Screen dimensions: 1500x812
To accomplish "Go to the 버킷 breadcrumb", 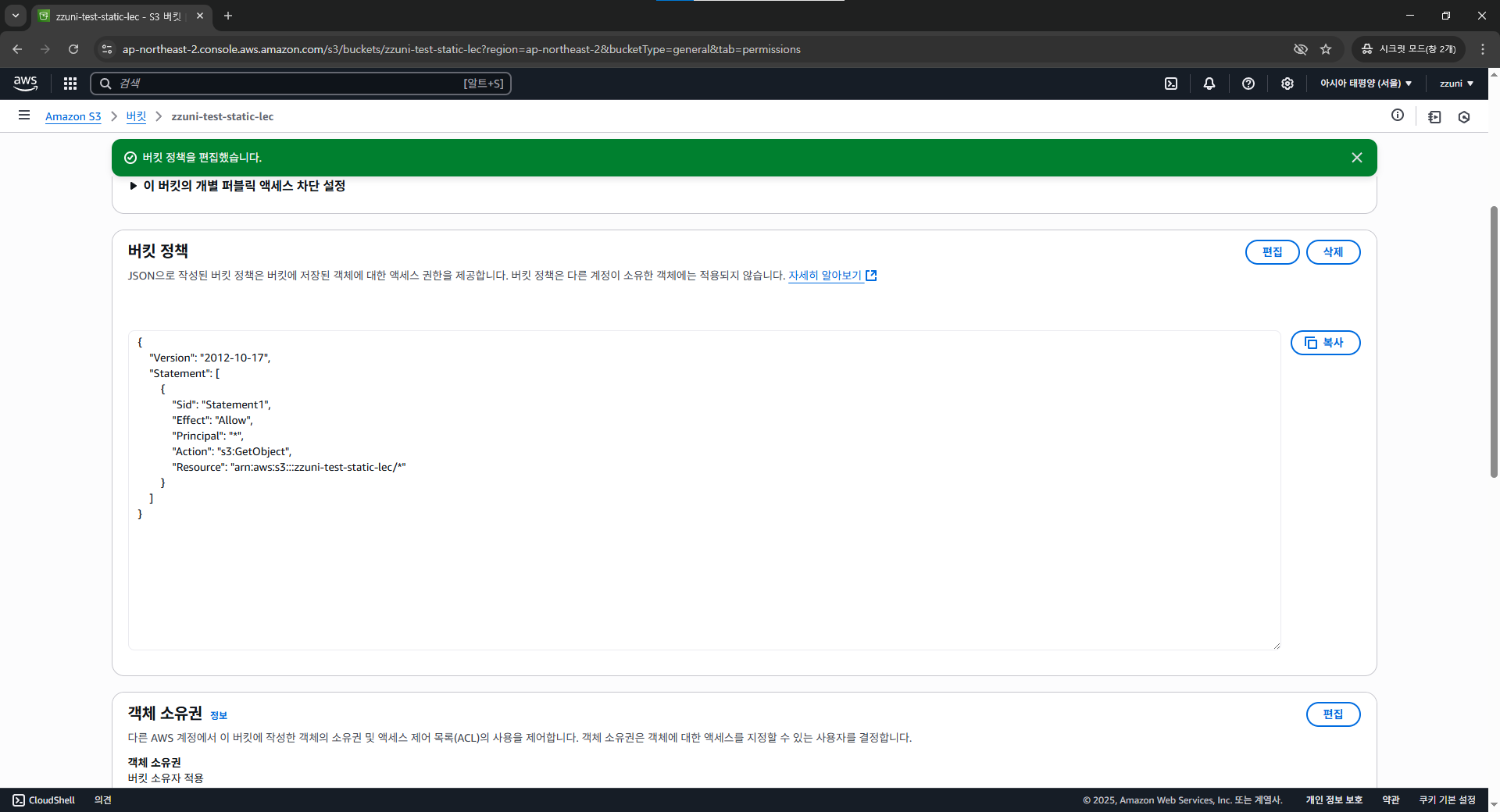I will click(136, 116).
